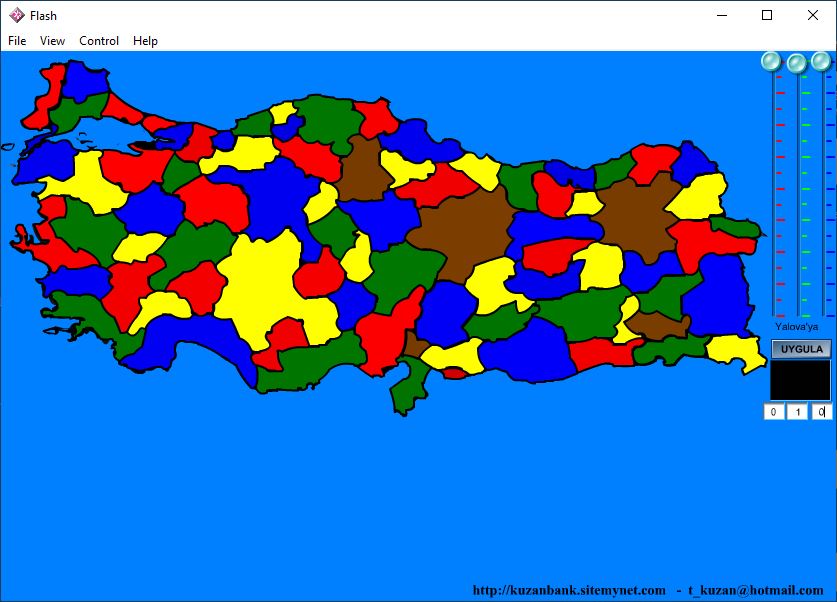Click the green channel slider knob
837x602 pixels.
click(796, 63)
